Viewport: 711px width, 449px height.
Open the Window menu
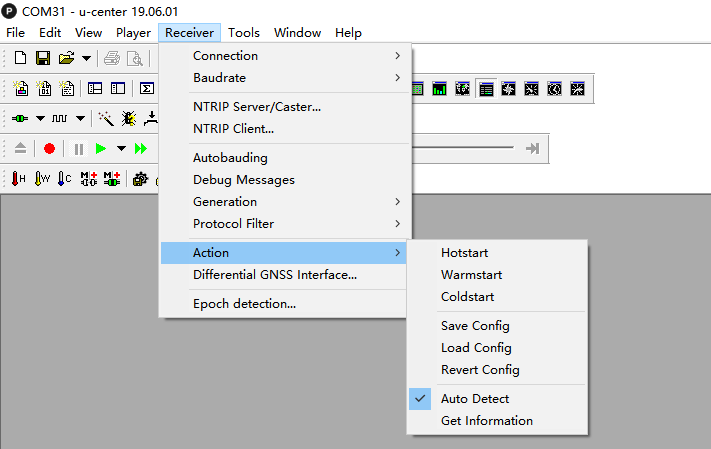(297, 33)
